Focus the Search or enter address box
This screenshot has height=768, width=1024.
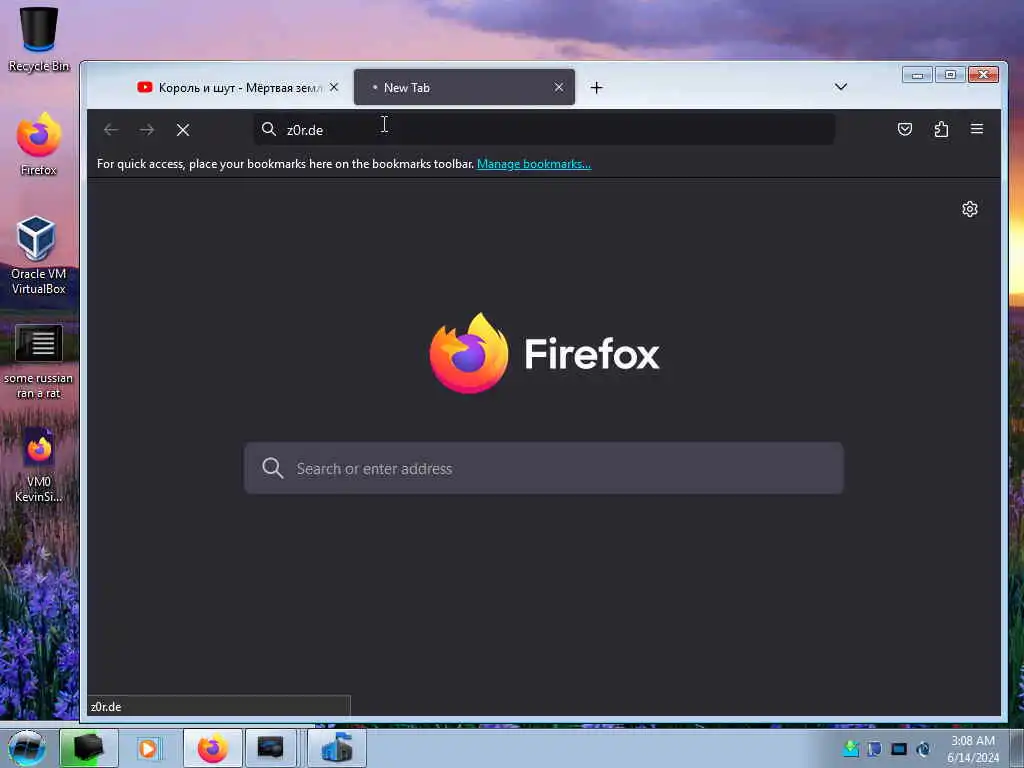544,468
